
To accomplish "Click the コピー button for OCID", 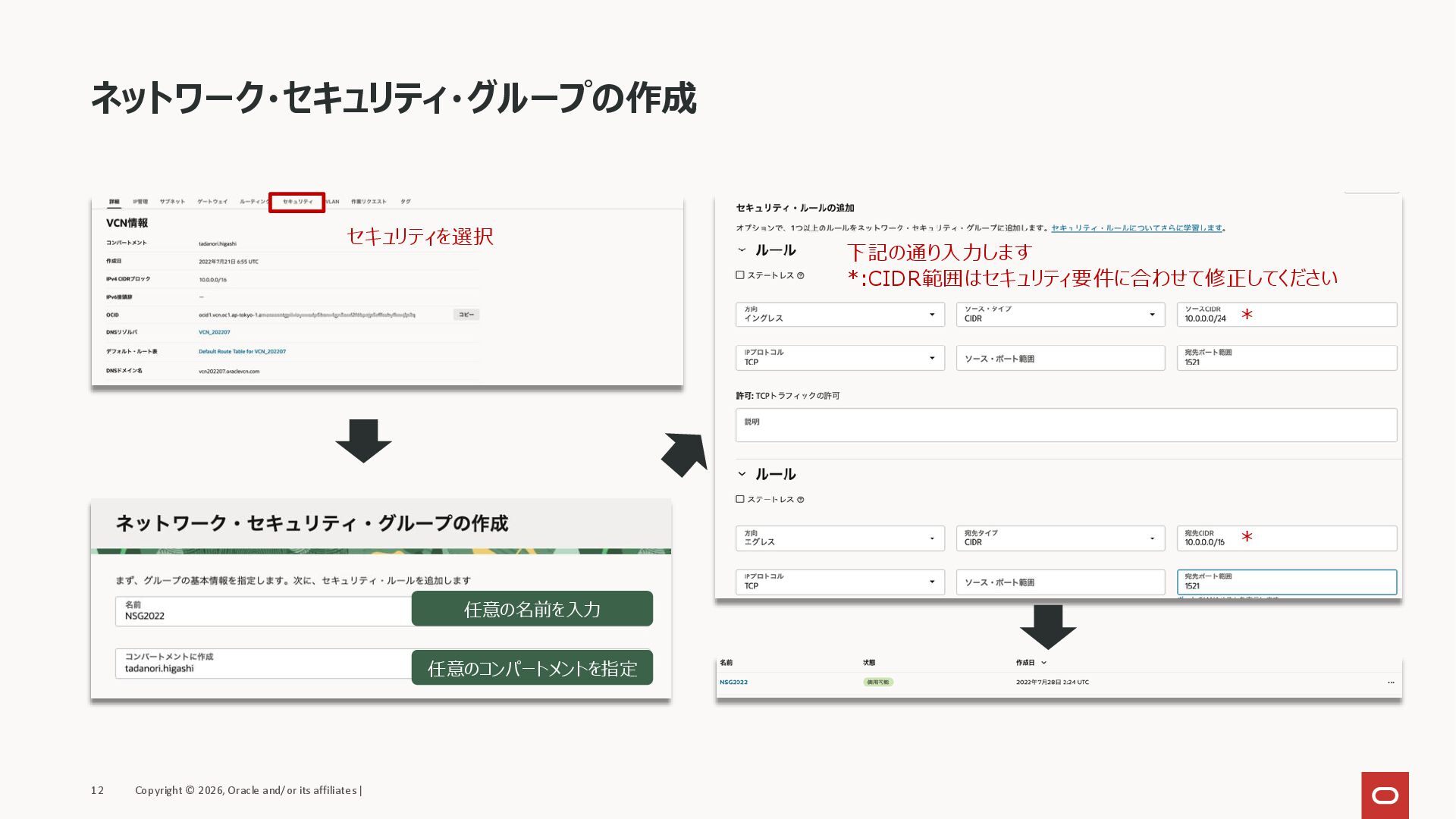I will 466,315.
